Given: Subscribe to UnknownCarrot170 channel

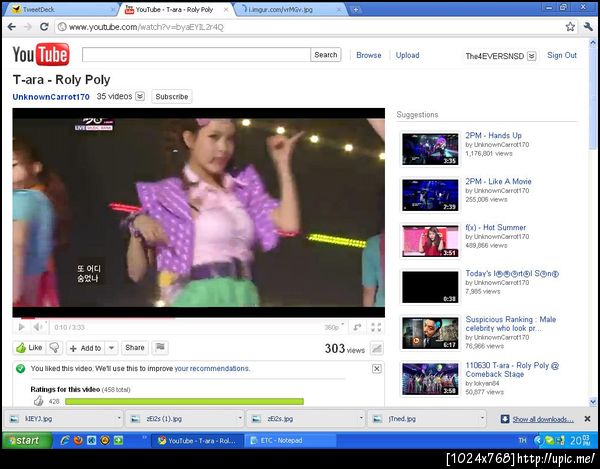Looking at the screenshot, I should pos(172,96).
